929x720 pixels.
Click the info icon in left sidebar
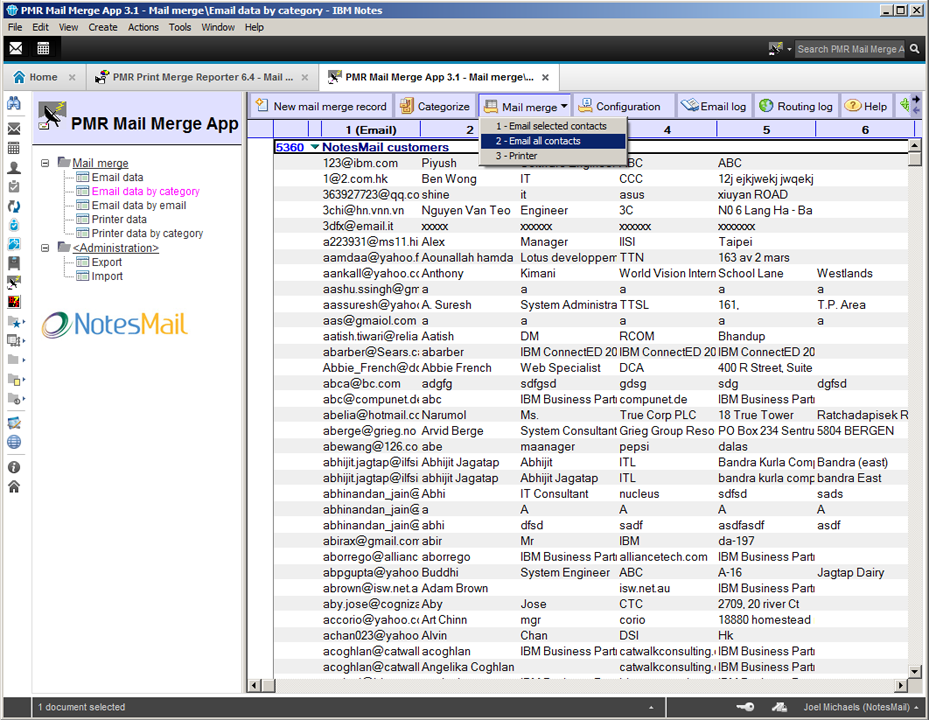(x=14, y=467)
